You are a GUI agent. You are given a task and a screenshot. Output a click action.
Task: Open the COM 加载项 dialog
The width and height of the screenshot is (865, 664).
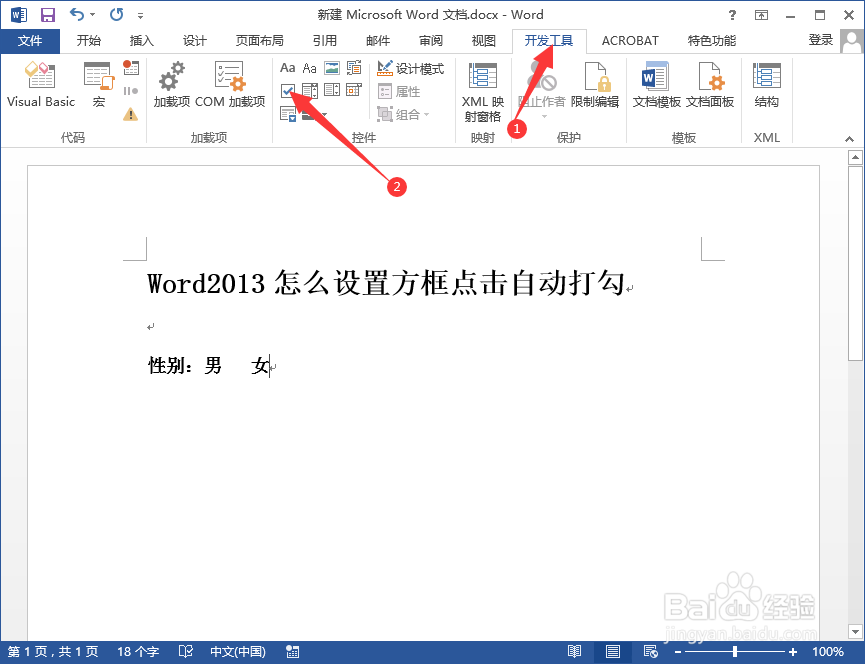[x=230, y=84]
